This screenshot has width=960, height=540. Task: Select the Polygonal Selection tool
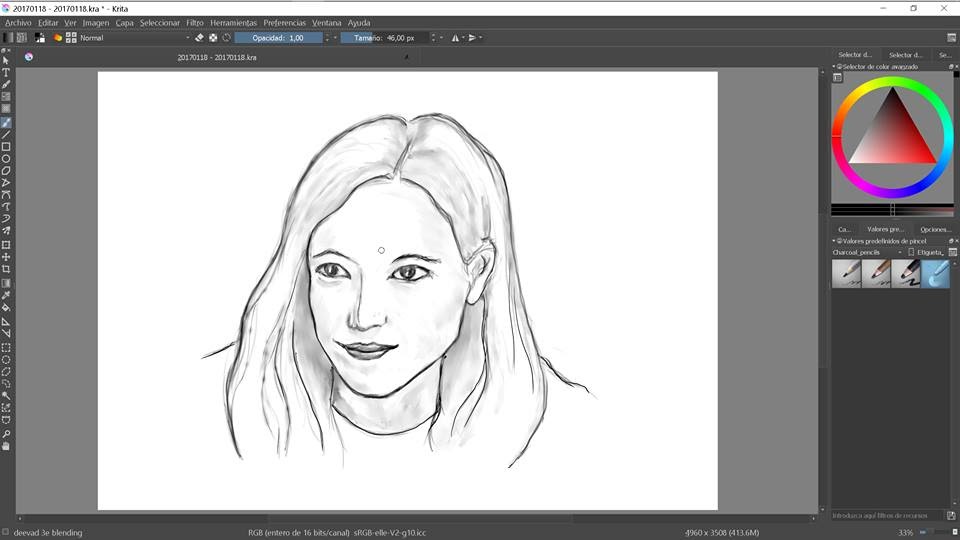(x=6, y=372)
